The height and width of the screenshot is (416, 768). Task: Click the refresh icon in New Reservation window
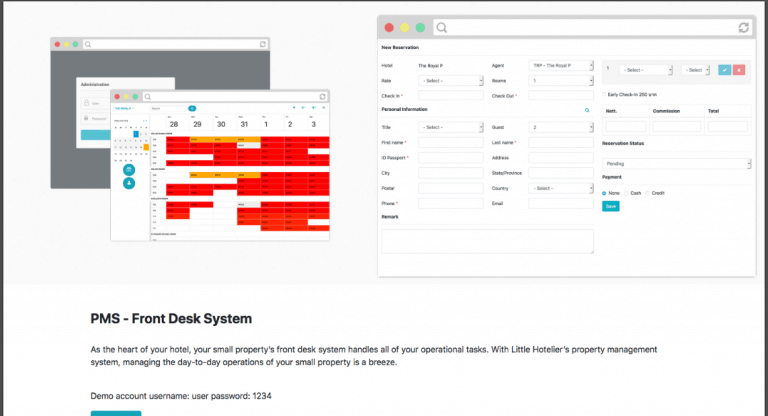(744, 28)
